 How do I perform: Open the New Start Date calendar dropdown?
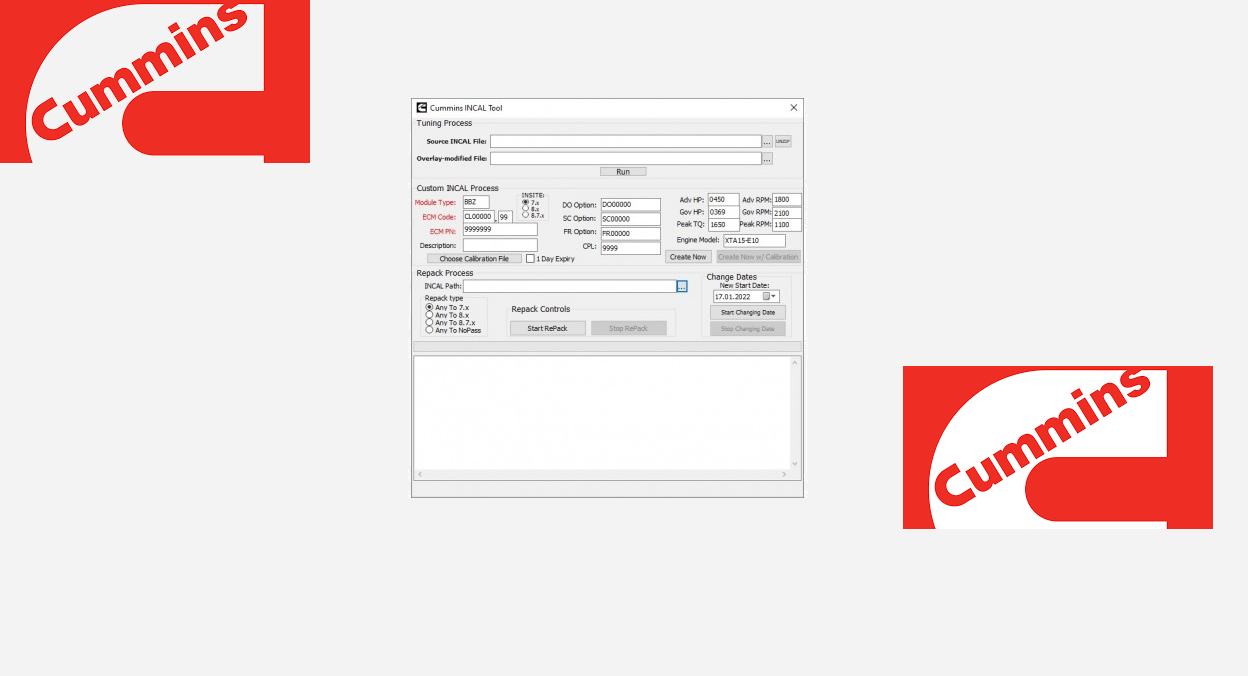tap(774, 296)
